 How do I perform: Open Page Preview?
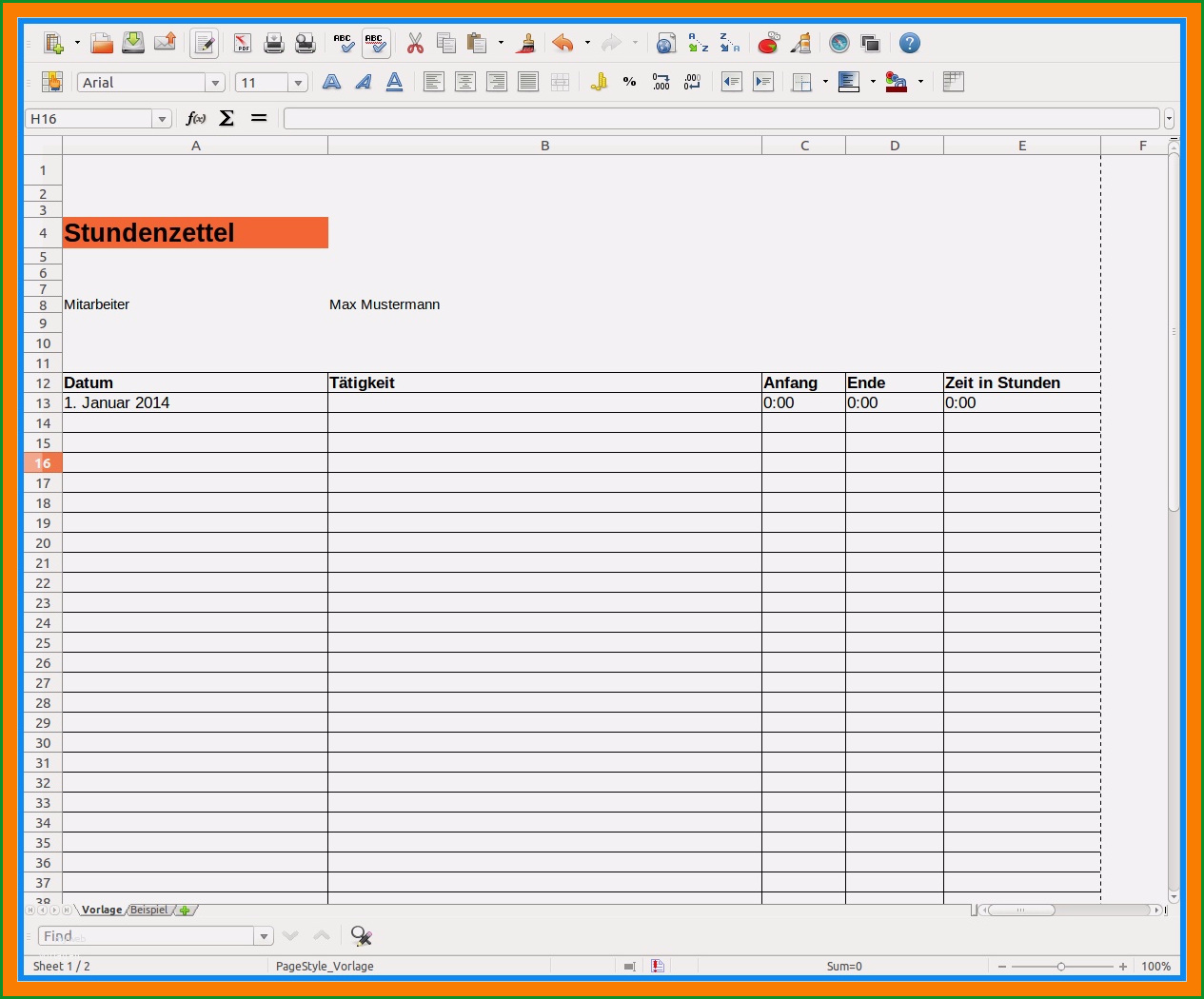point(306,43)
